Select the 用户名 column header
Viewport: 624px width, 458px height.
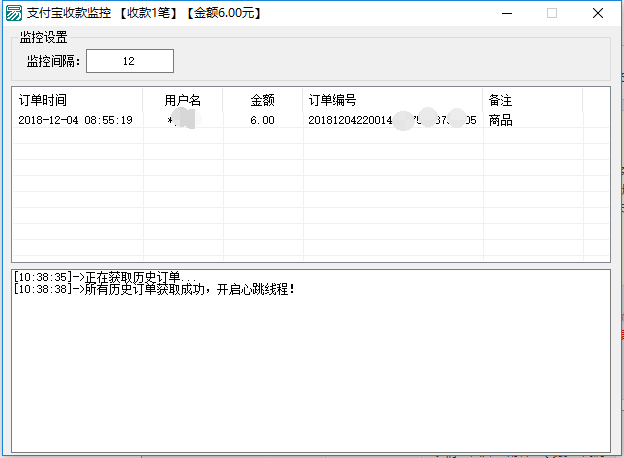(183, 100)
